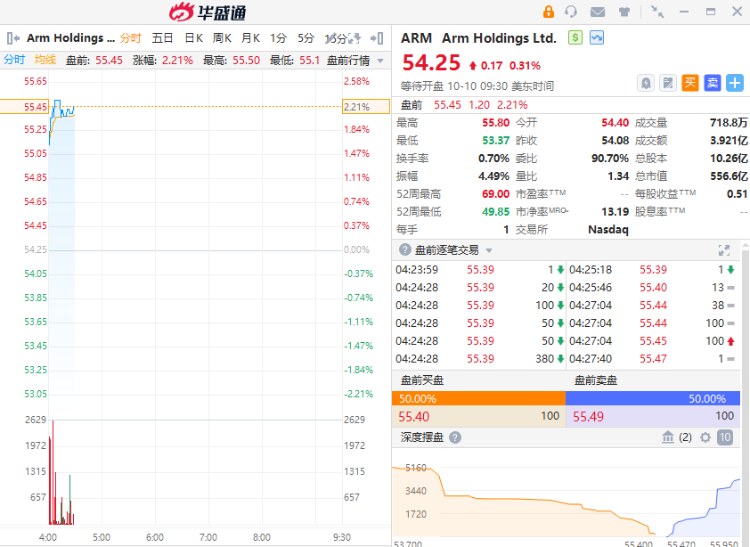Select the 分时 timeframe tab

pos(131,38)
